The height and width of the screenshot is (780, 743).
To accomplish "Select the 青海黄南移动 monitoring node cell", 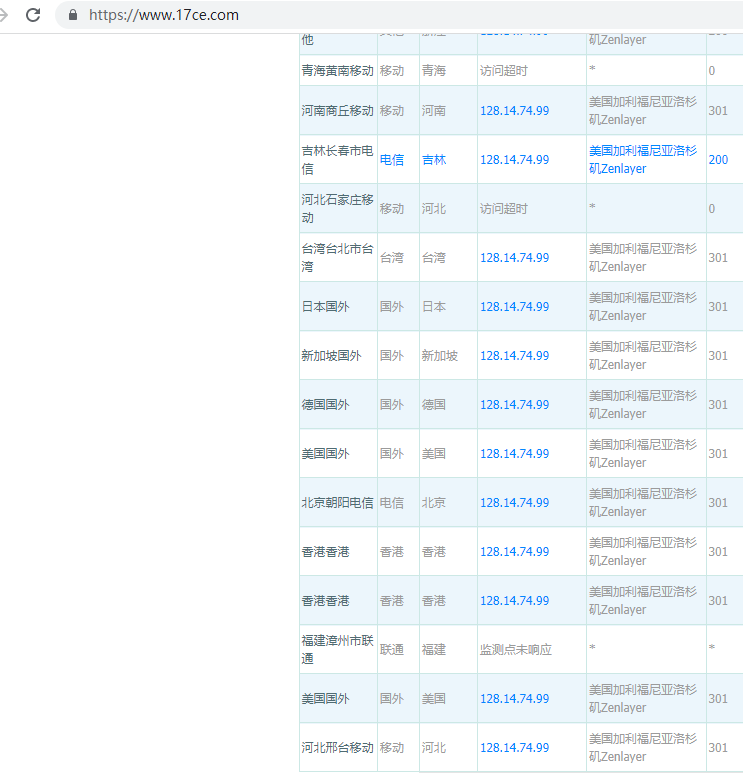I will [x=337, y=71].
